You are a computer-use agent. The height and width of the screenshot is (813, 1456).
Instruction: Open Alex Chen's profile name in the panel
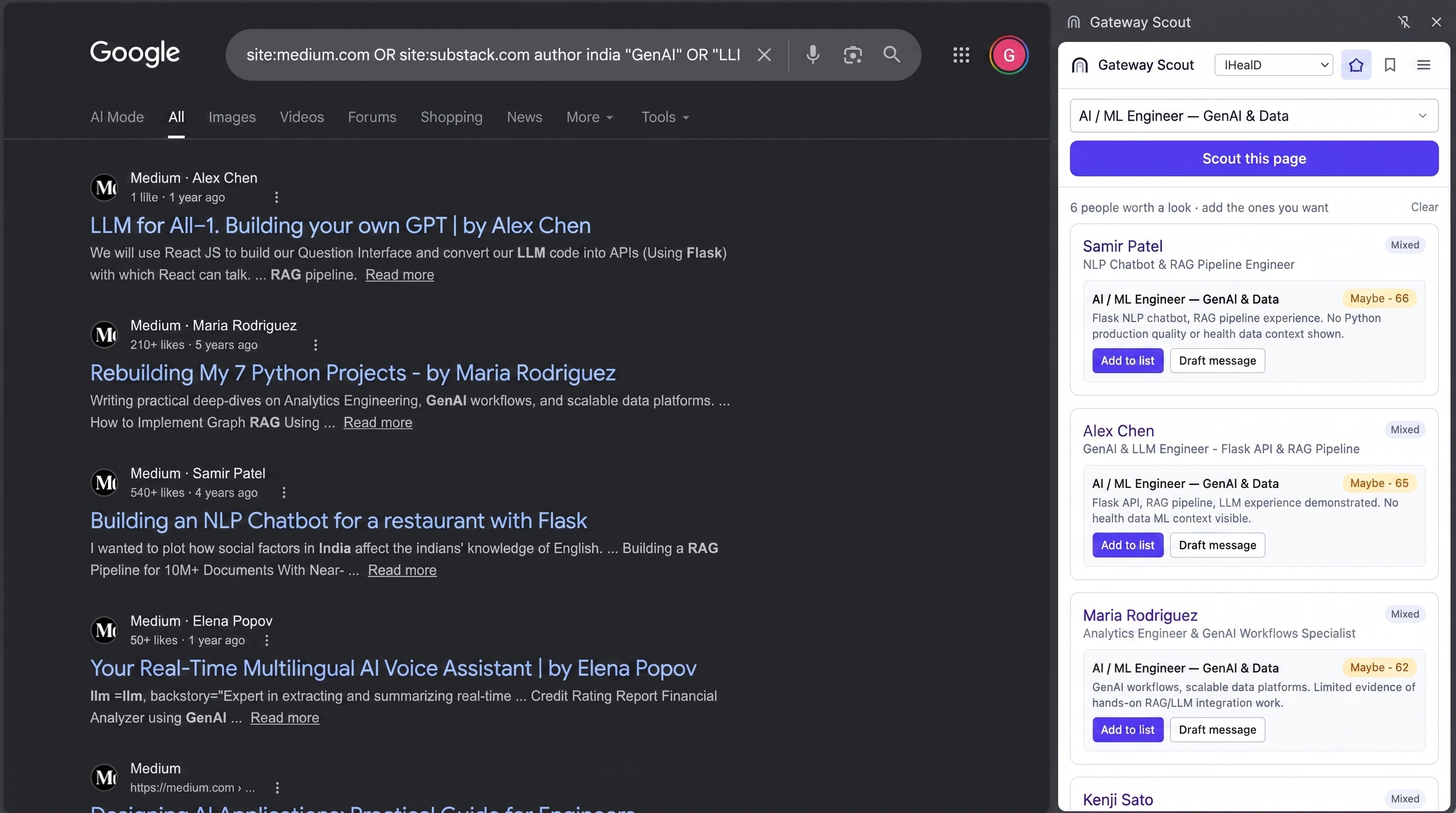click(1118, 431)
